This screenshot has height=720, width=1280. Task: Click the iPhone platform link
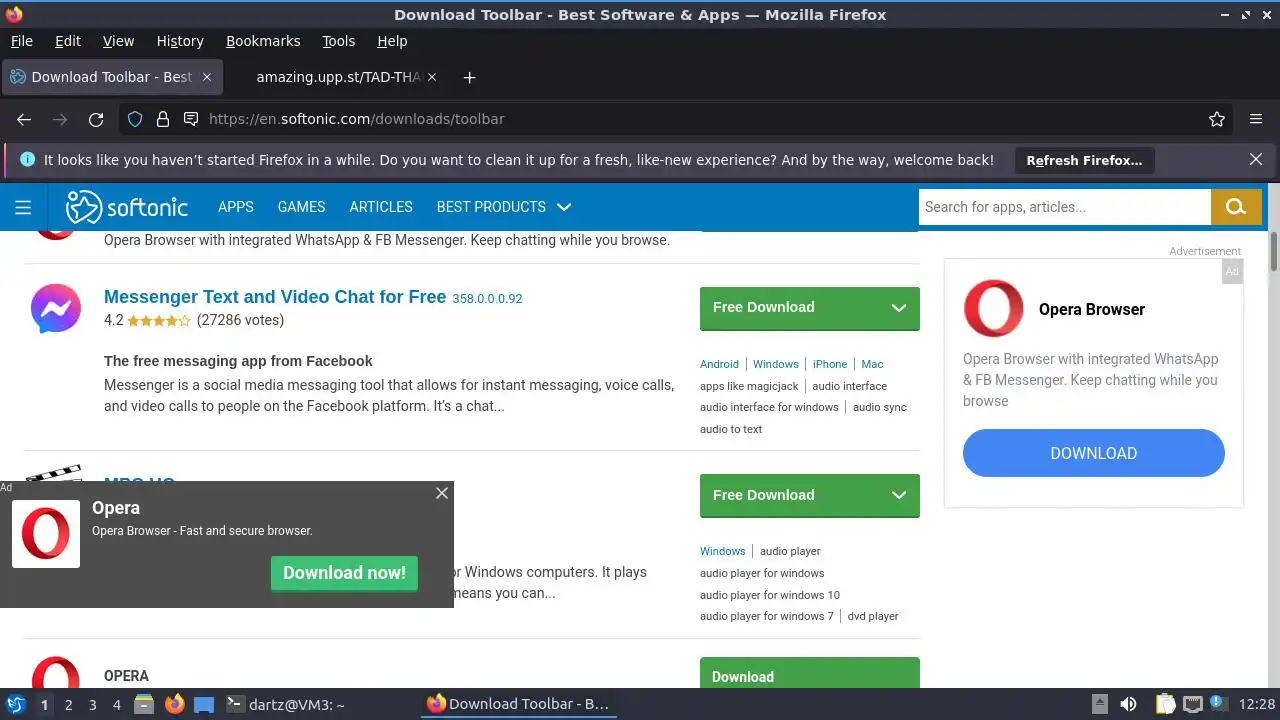click(830, 364)
